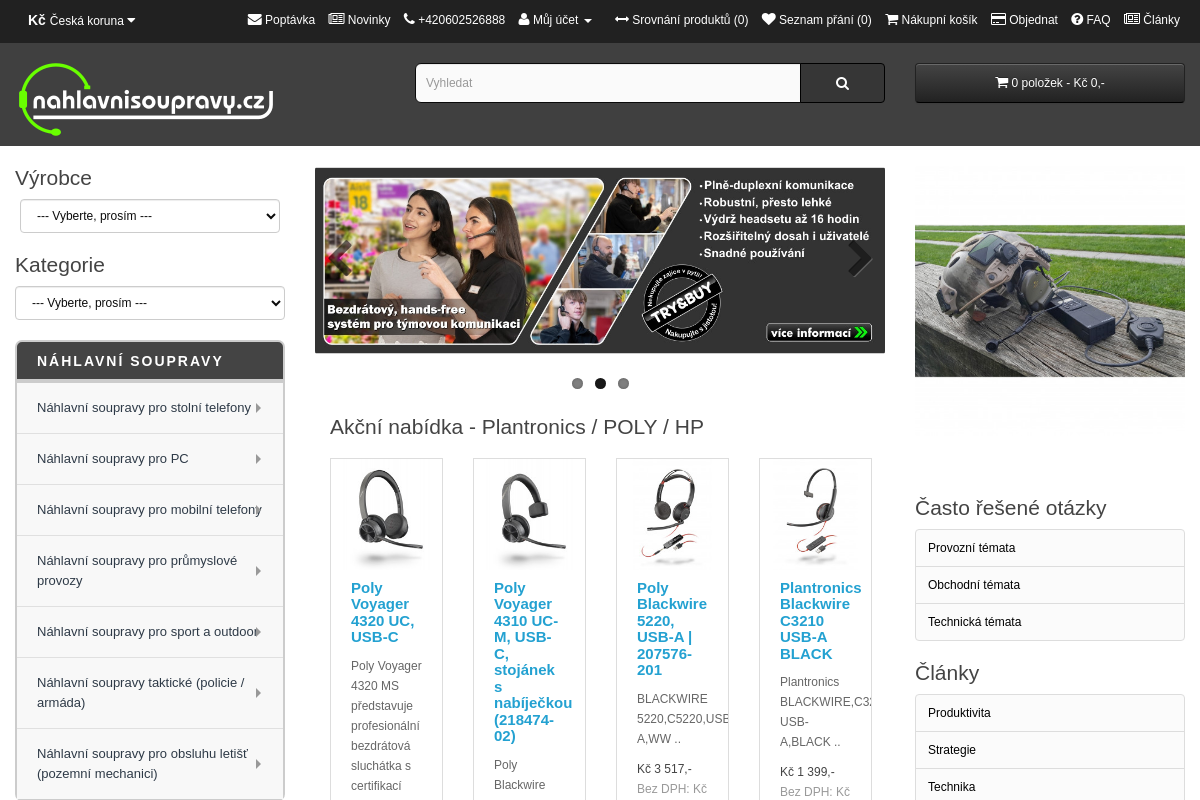Go to previous carousel slide arrow
The width and height of the screenshot is (1200, 800).
coord(341,259)
